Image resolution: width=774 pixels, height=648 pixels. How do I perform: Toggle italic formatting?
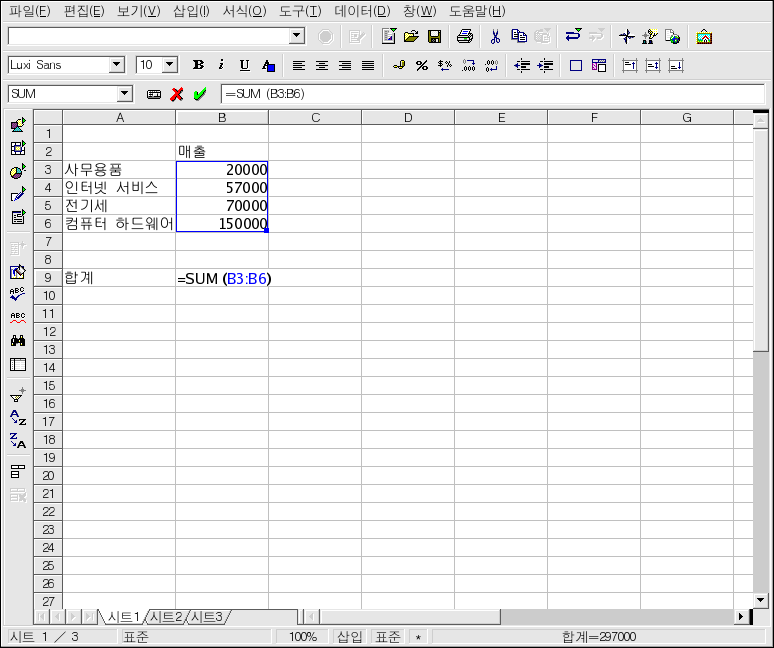click(221, 65)
